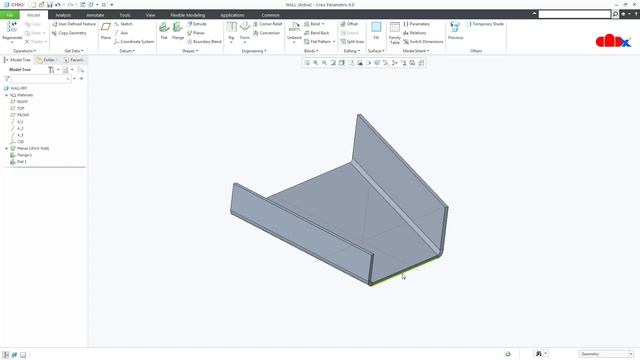Open the Folder browser tab
This screenshot has width=640, height=360.
tap(47, 60)
